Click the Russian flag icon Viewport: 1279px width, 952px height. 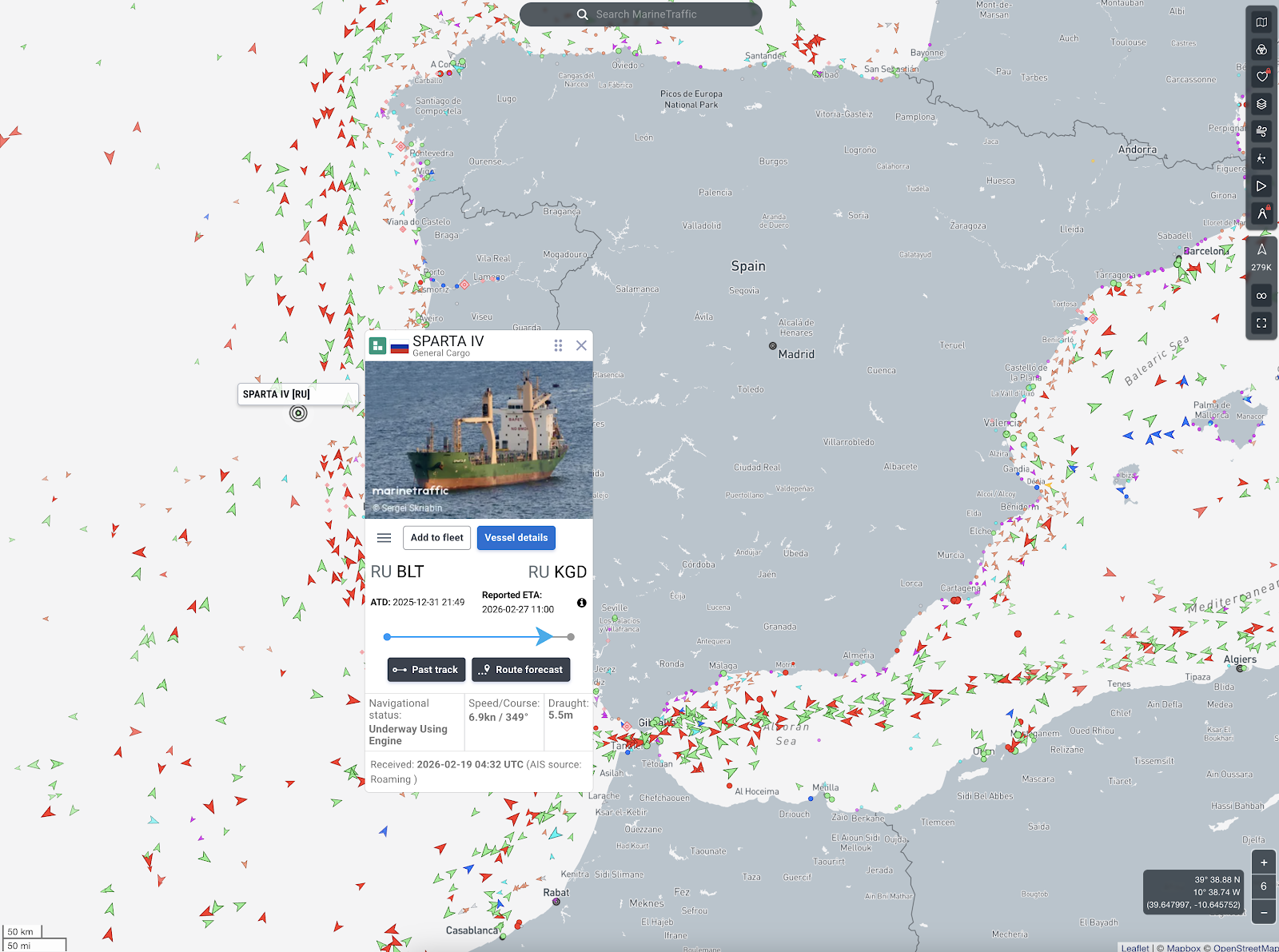pyautogui.click(x=400, y=347)
